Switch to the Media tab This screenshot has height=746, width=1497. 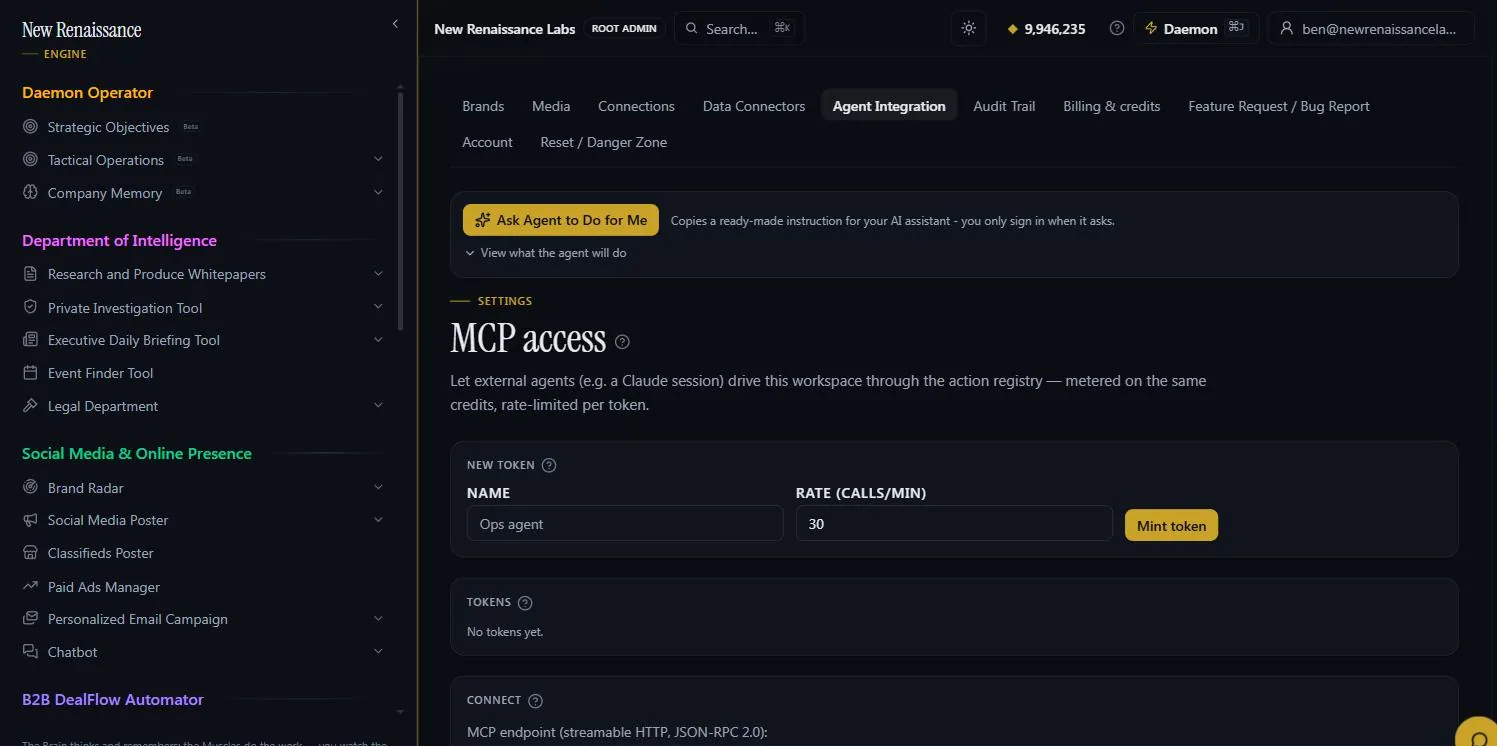pos(551,106)
